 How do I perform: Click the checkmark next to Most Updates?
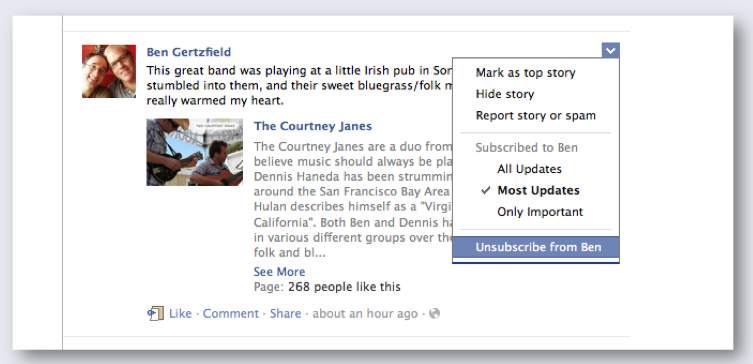(486, 191)
